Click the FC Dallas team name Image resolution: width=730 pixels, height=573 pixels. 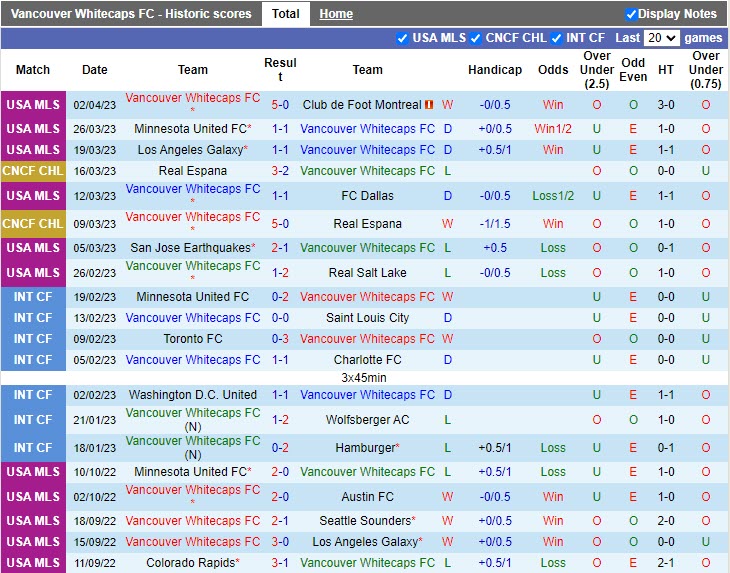click(367, 196)
